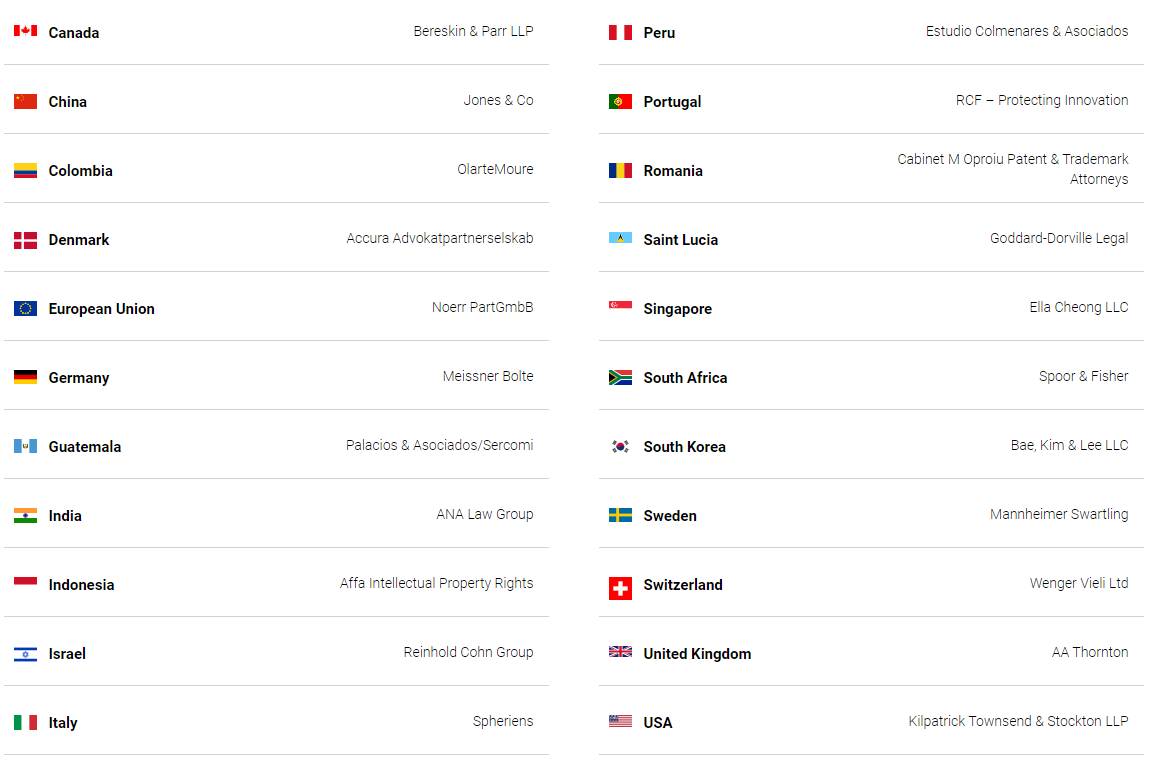
Task: Select the Singapore country label
Action: (x=677, y=309)
